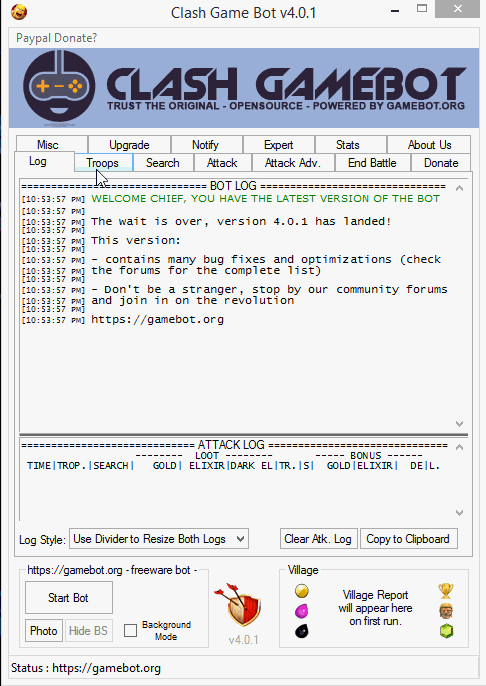Click the green gem icon in Village
This screenshot has width=486, height=686.
(446, 631)
